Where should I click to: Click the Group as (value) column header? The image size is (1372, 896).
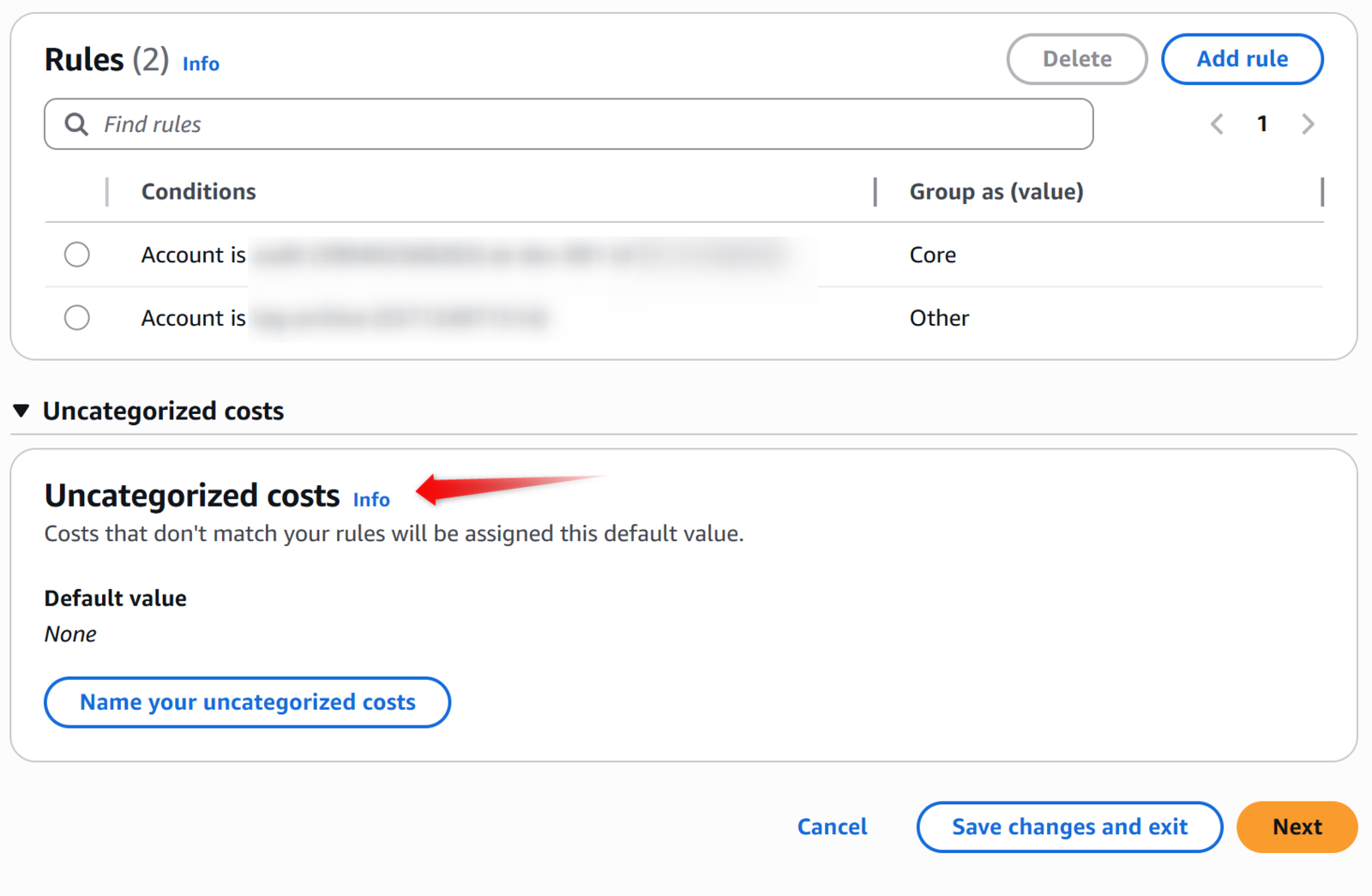click(996, 191)
